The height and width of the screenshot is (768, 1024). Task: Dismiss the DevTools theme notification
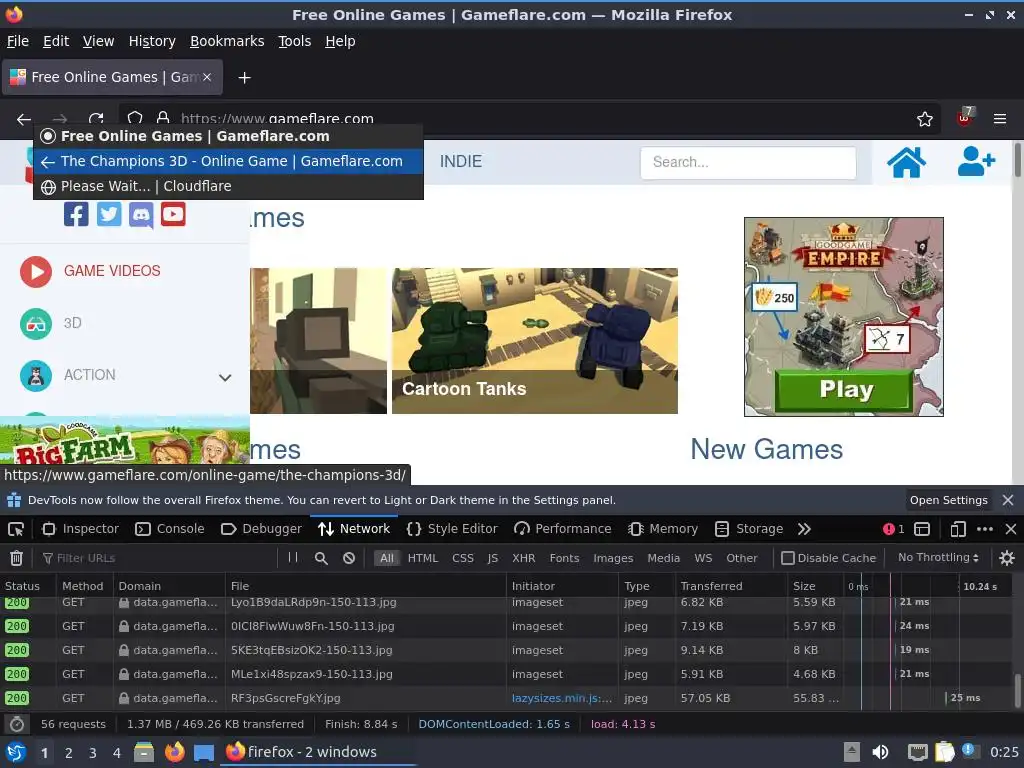pyautogui.click(x=1008, y=500)
